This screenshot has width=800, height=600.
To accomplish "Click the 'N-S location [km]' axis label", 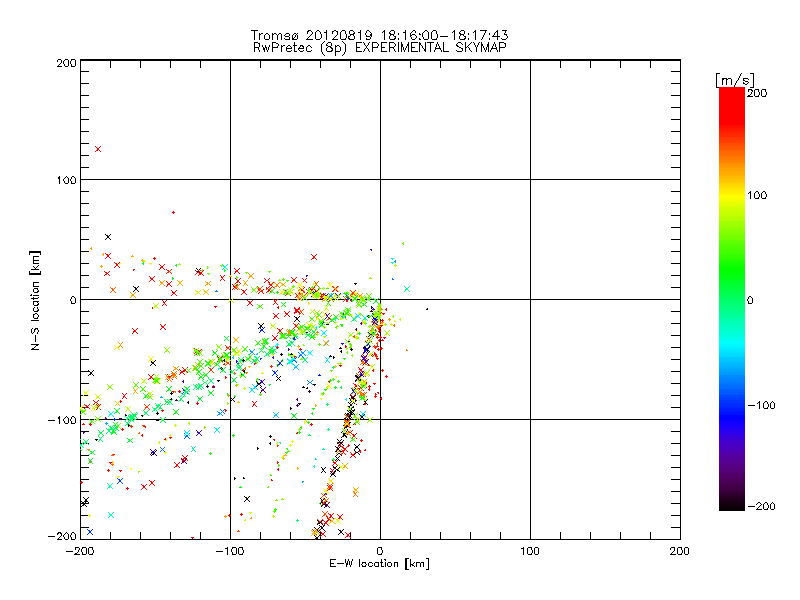I will [x=35, y=300].
